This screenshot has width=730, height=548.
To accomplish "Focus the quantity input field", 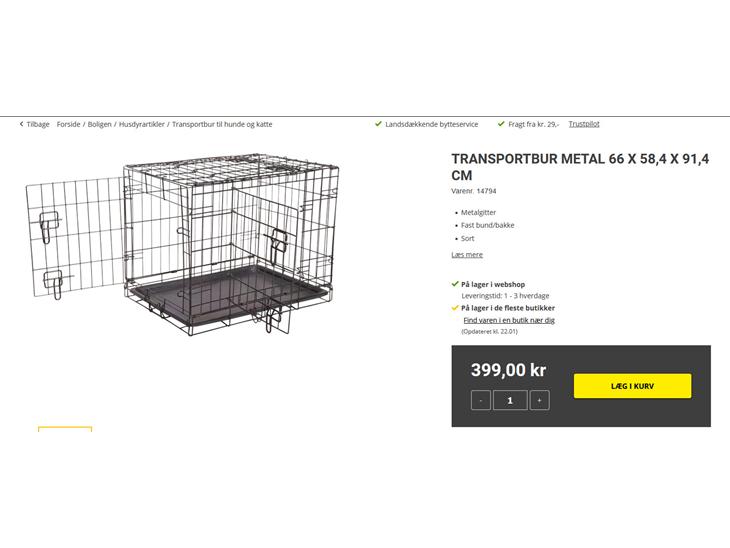I will coord(510,400).
